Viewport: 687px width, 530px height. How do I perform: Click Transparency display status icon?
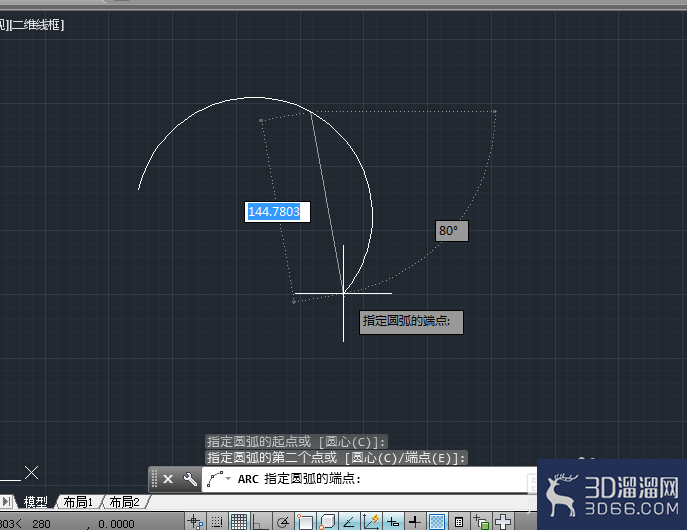(437, 522)
